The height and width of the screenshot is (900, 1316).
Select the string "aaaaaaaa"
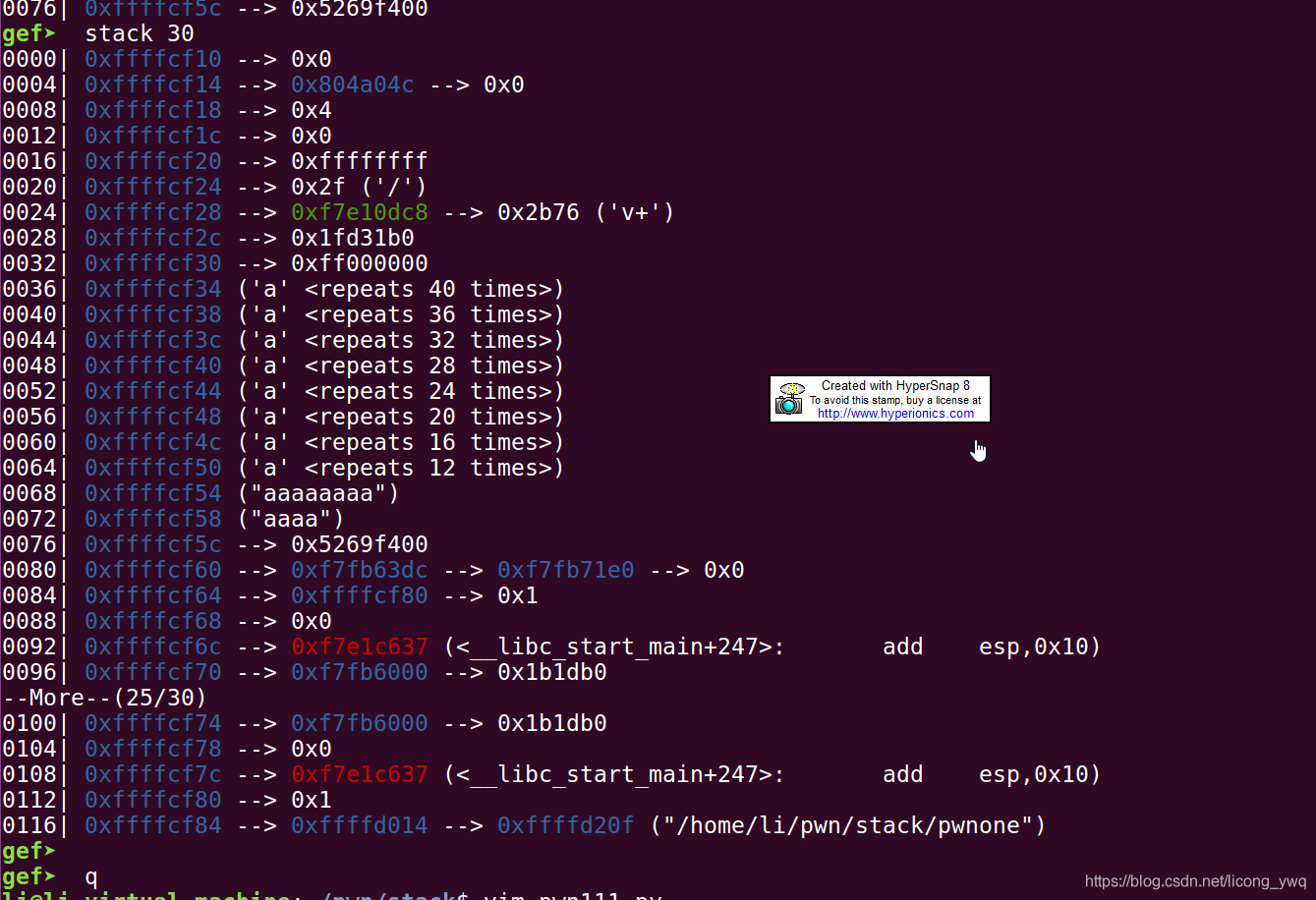[318, 493]
